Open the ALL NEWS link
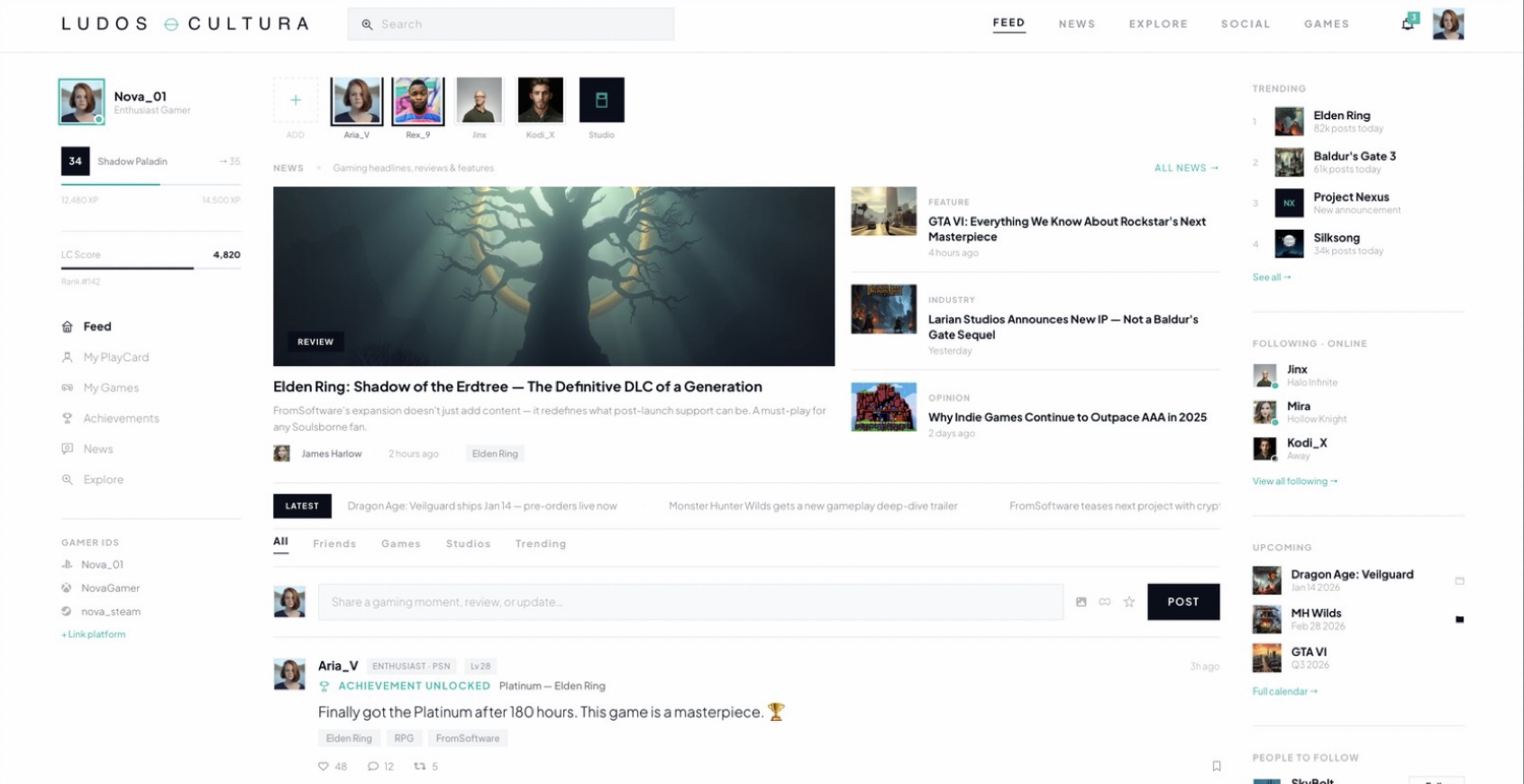Screen dimensions: 1524x784 [1186, 168]
